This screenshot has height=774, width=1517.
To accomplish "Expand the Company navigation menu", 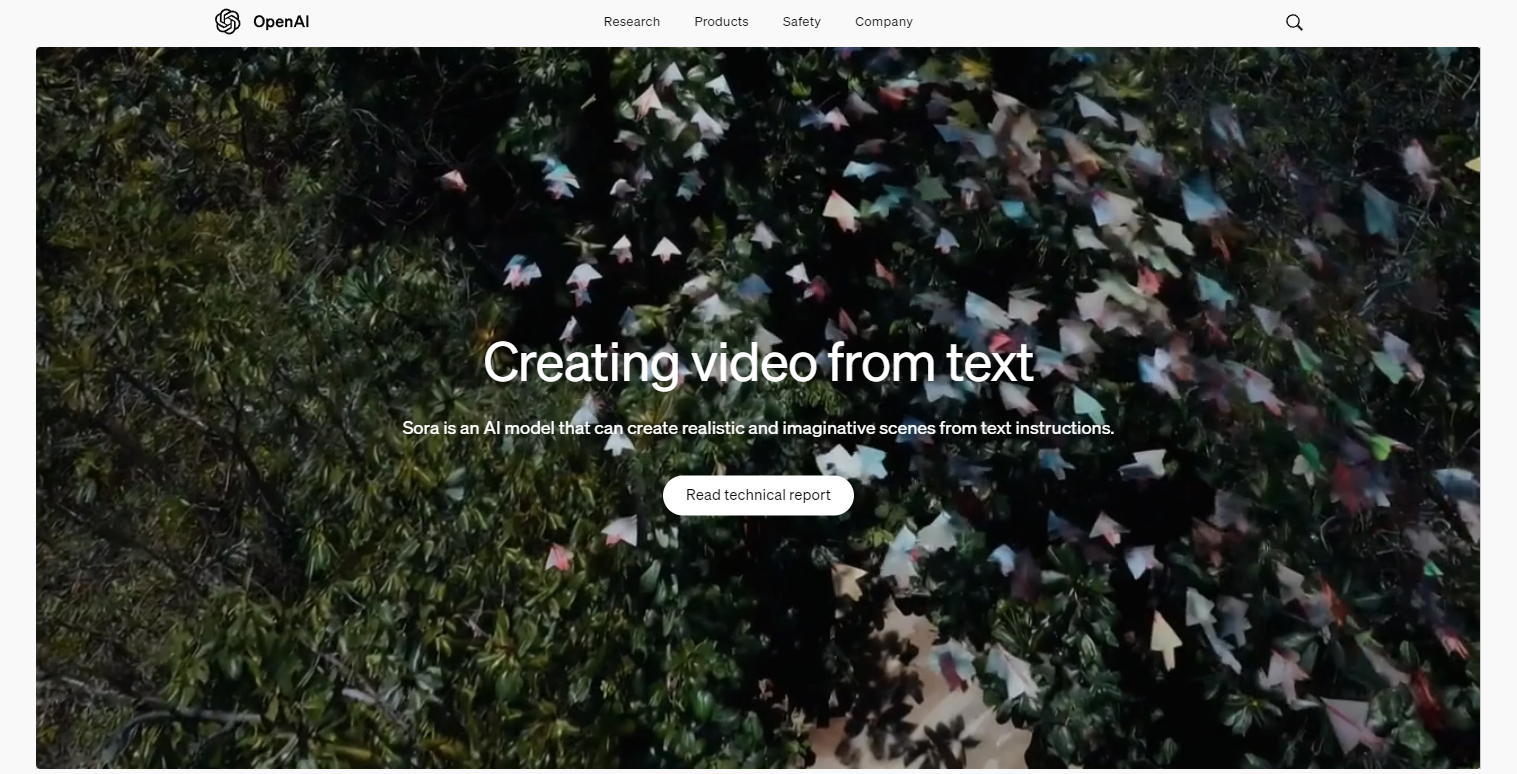I will (883, 22).
